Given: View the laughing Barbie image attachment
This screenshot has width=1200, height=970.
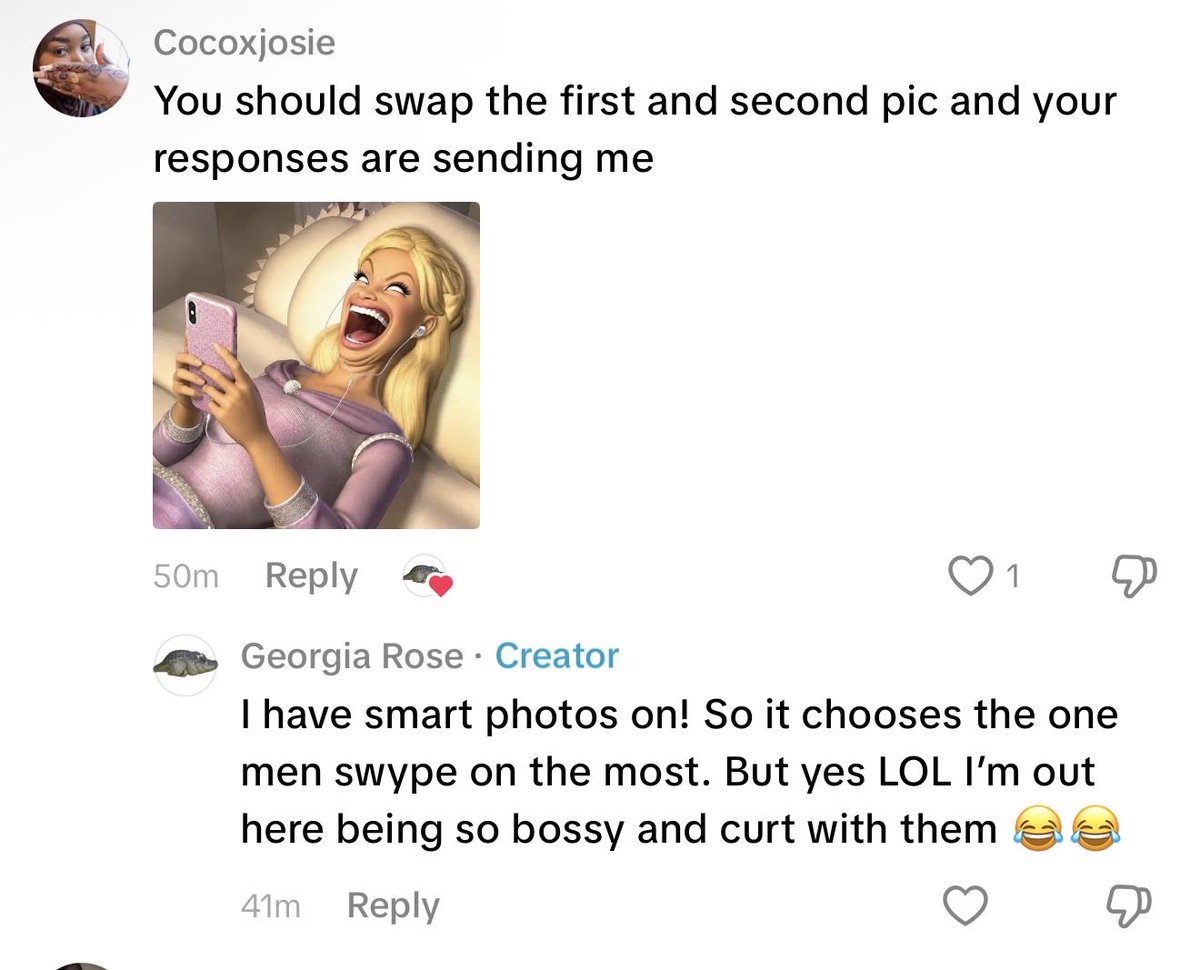Looking at the screenshot, I should 316,365.
